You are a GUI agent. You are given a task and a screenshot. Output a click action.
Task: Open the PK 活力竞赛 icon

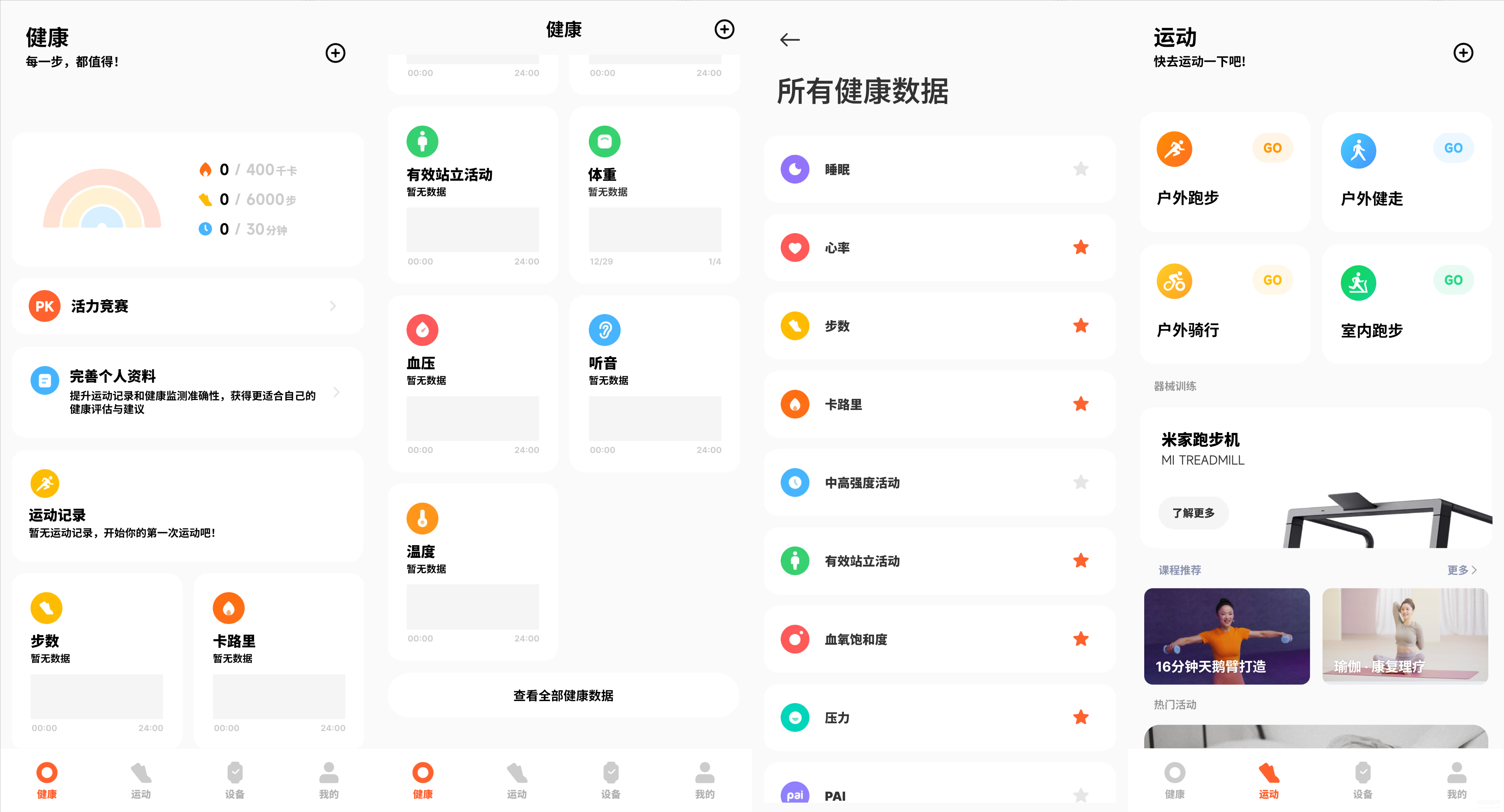(x=44, y=306)
